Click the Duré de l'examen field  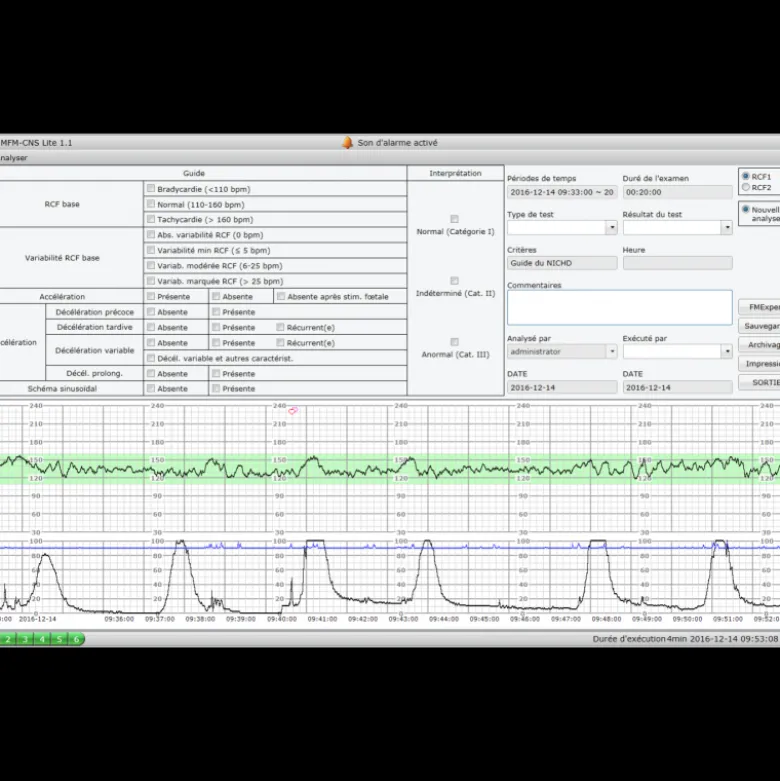tap(677, 192)
